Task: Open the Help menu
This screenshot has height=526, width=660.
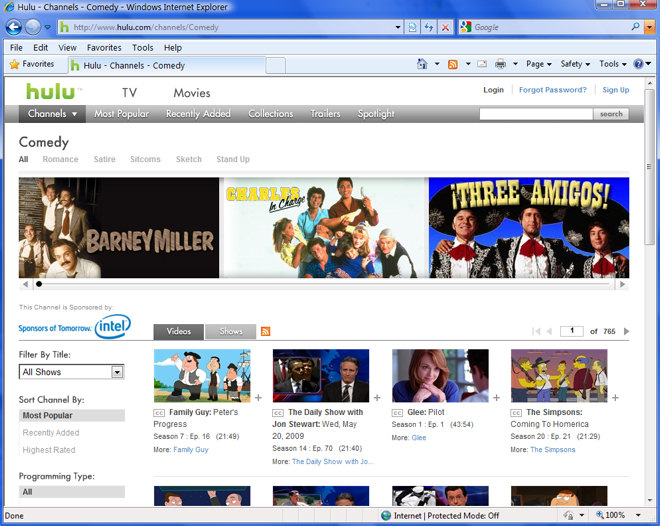Action: (173, 48)
